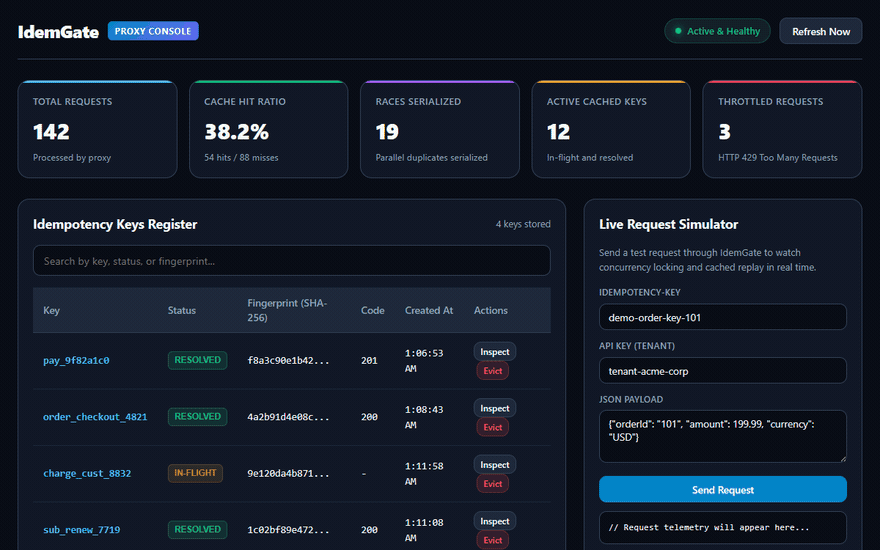Click 'HTTP 429 Too Many Requests' caption
Viewport: 880px width, 550px height.
[778, 158]
